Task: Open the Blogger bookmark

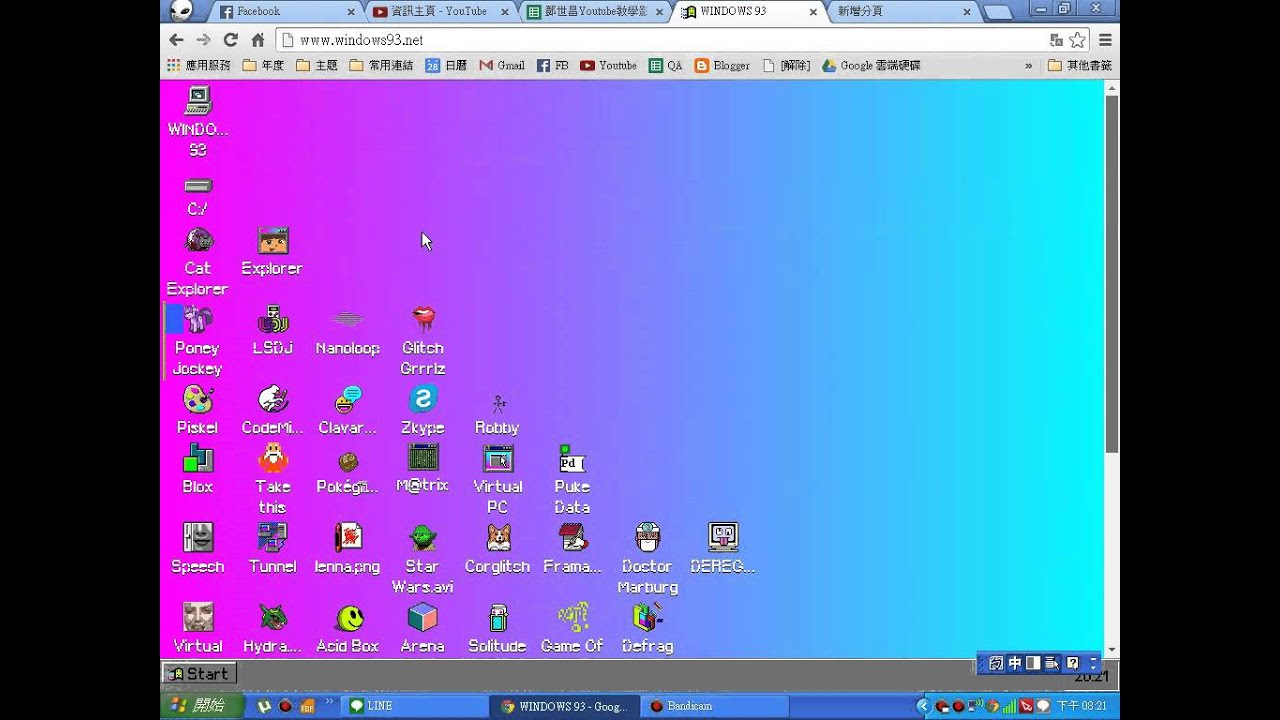Action: [x=722, y=65]
